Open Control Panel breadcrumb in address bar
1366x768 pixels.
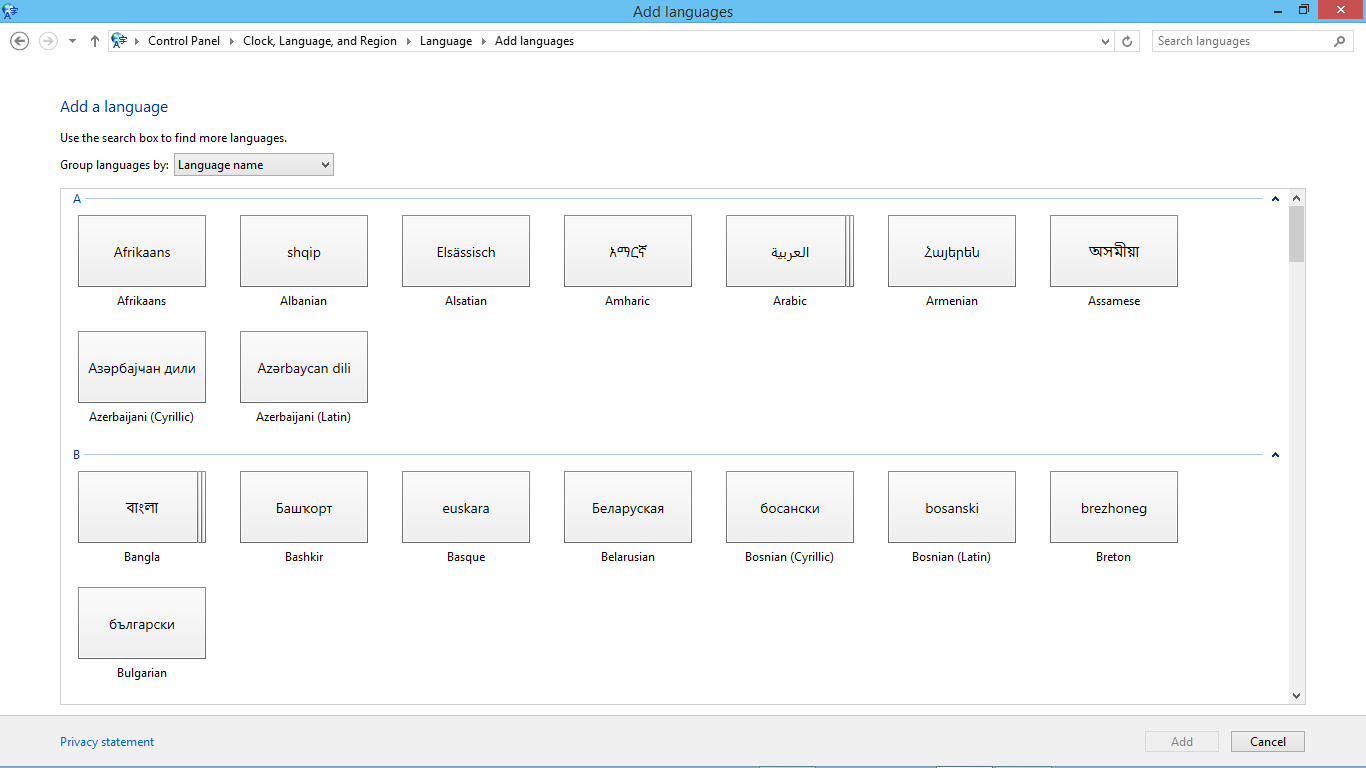[184, 41]
